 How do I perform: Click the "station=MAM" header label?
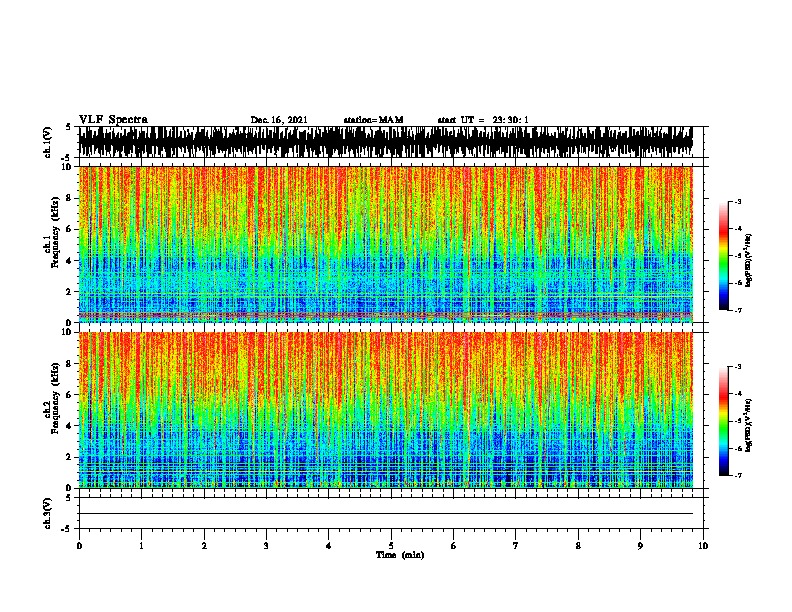[374, 120]
